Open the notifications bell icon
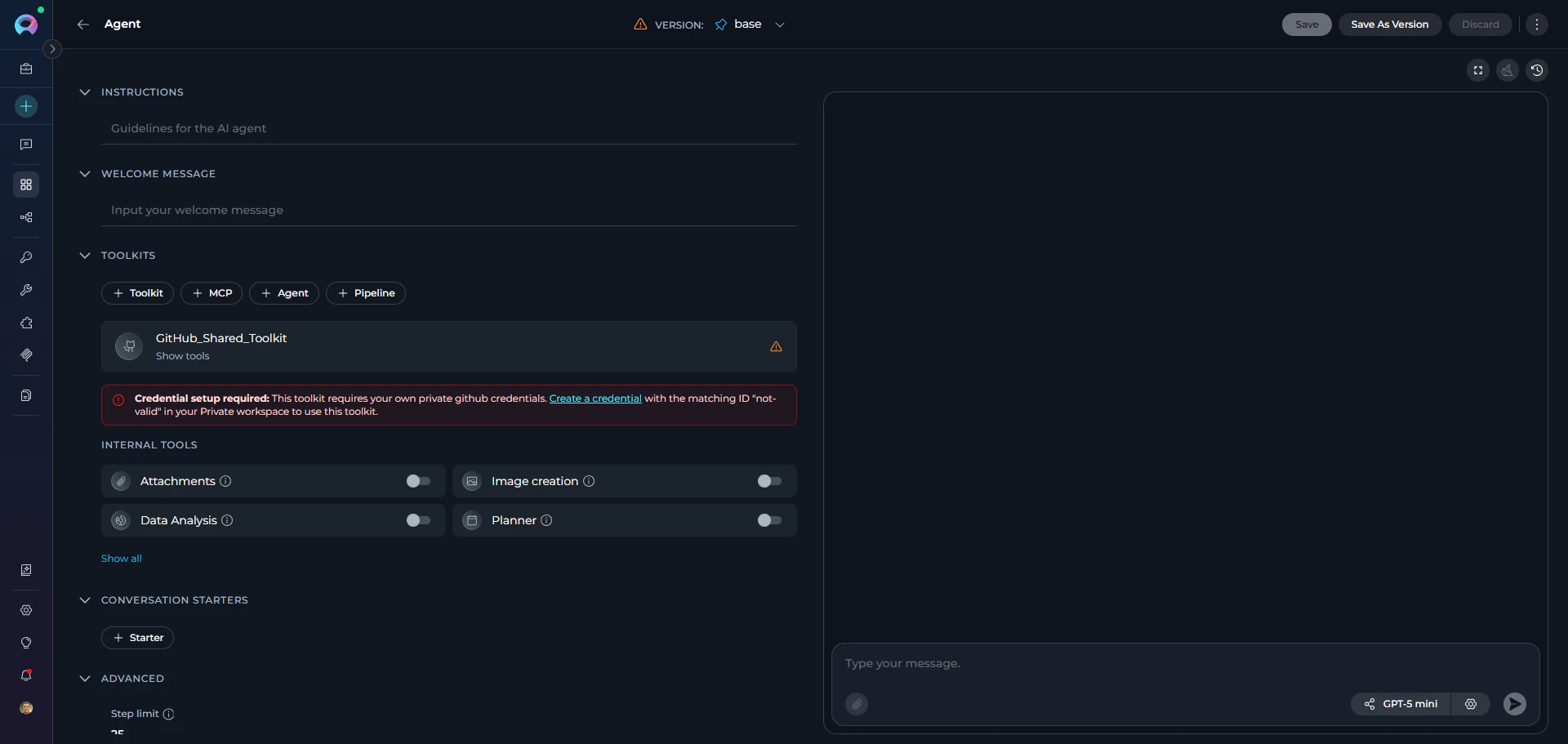Viewport: 1568px width, 744px height. click(26, 675)
